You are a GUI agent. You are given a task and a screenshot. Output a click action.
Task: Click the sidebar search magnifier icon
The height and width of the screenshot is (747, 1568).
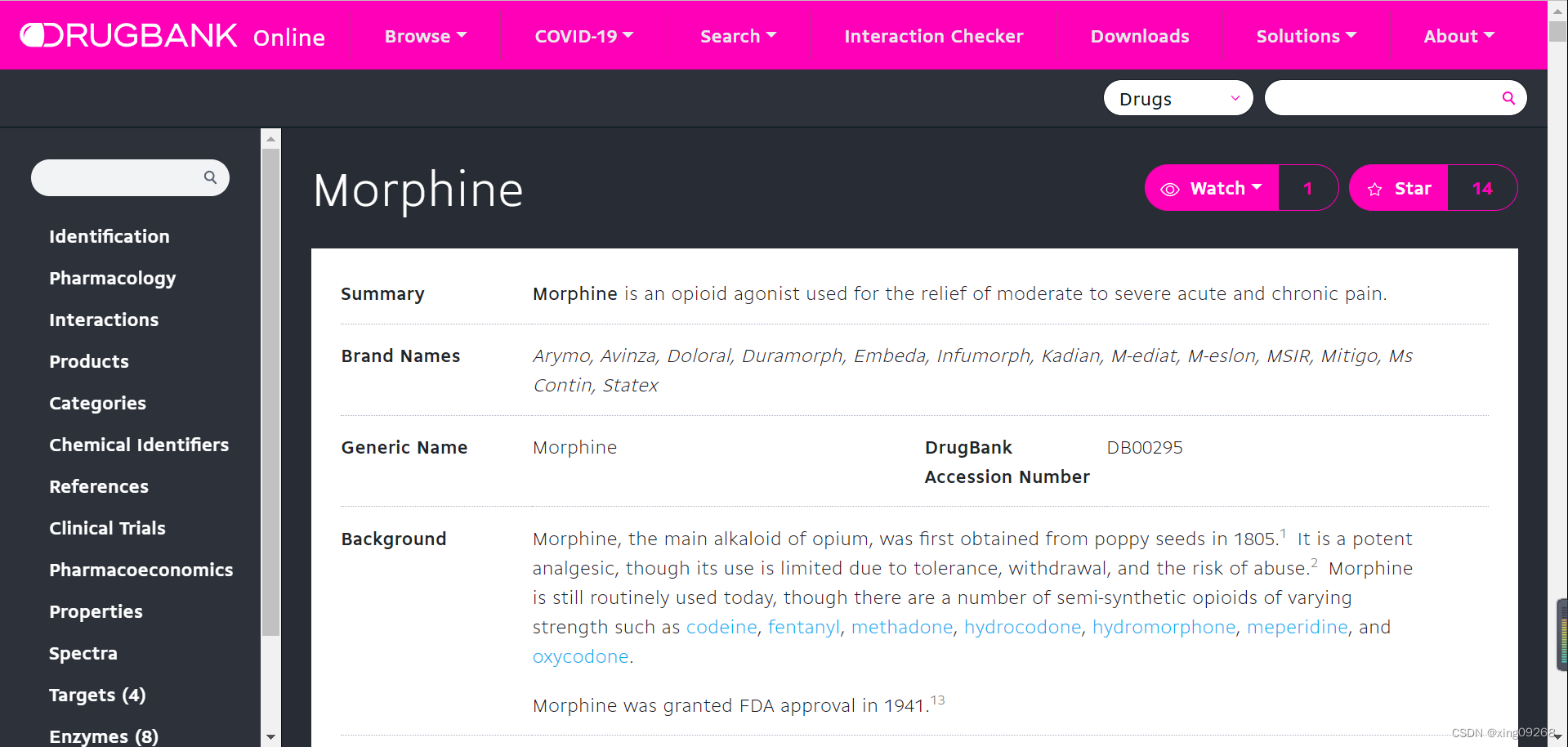(210, 177)
